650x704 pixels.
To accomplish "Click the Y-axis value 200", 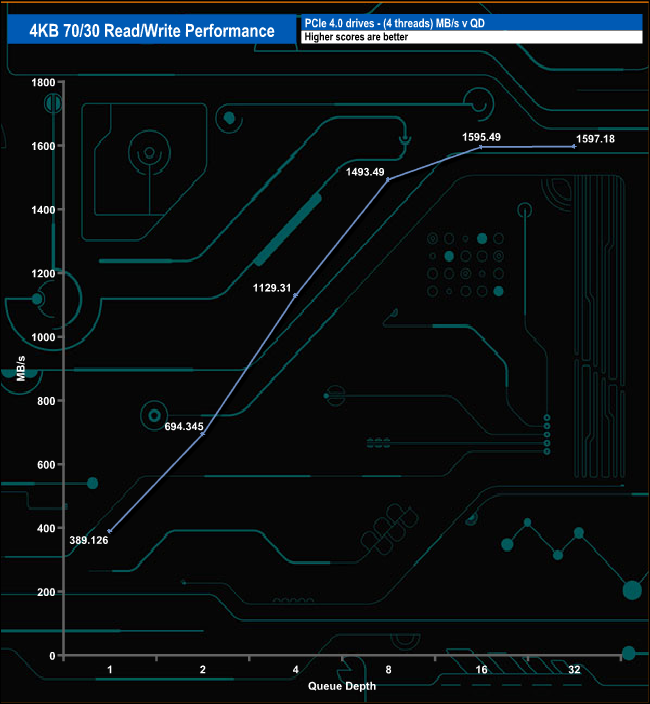I will [46, 592].
